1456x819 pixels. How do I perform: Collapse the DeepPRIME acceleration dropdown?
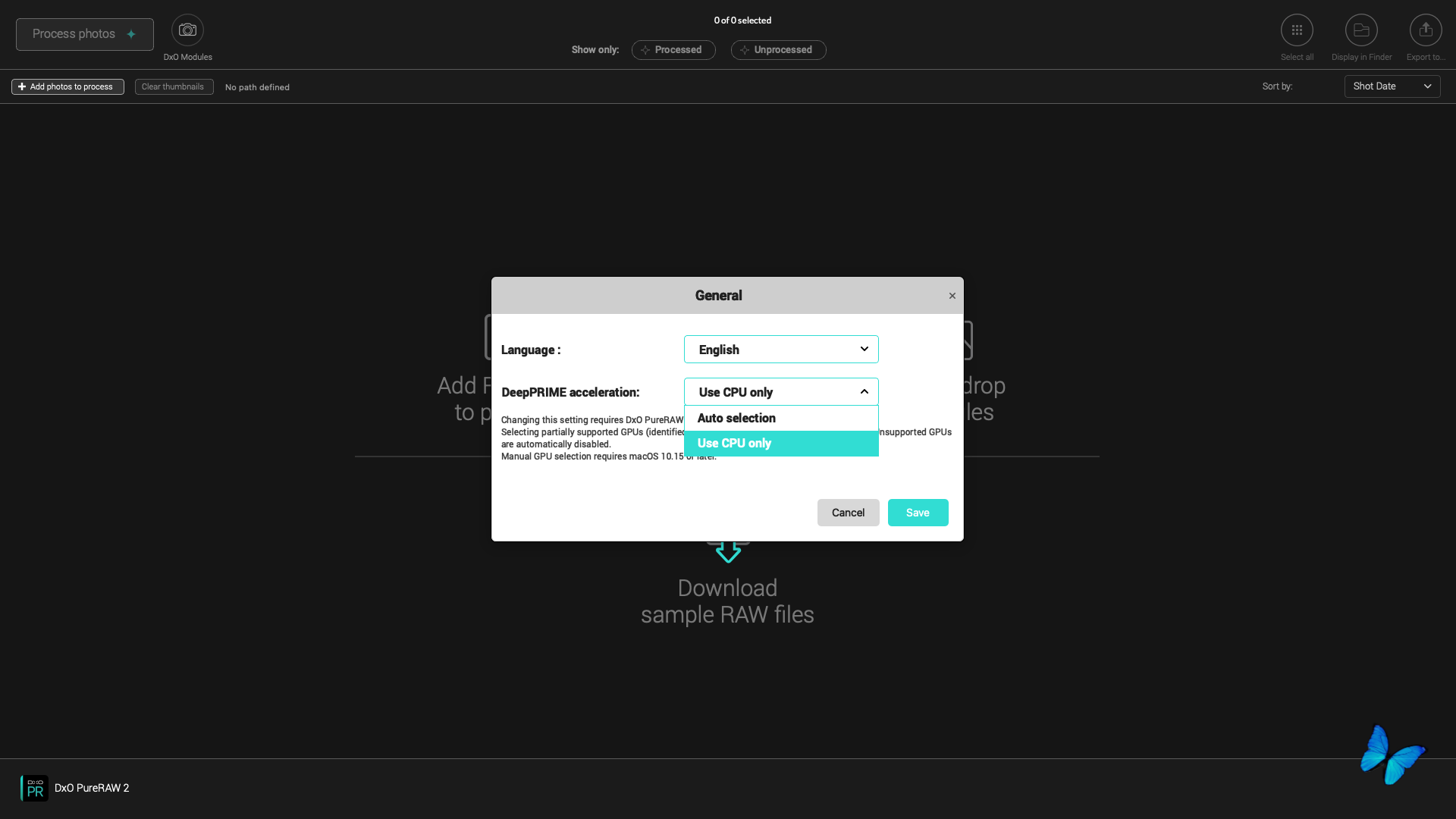pyautogui.click(x=781, y=392)
